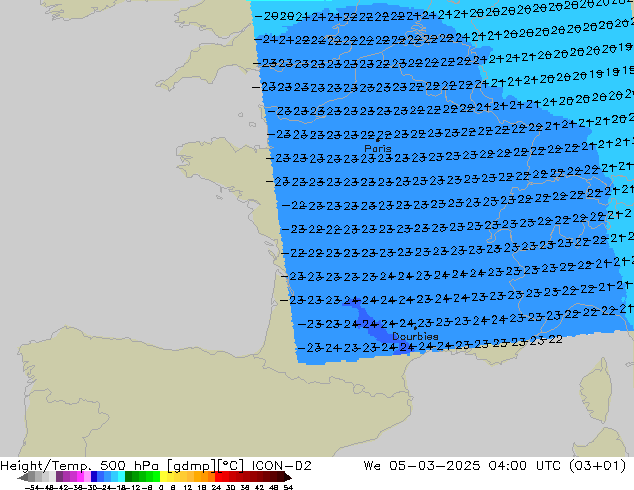Pick the magenta segment of the color scale

[80, 477]
